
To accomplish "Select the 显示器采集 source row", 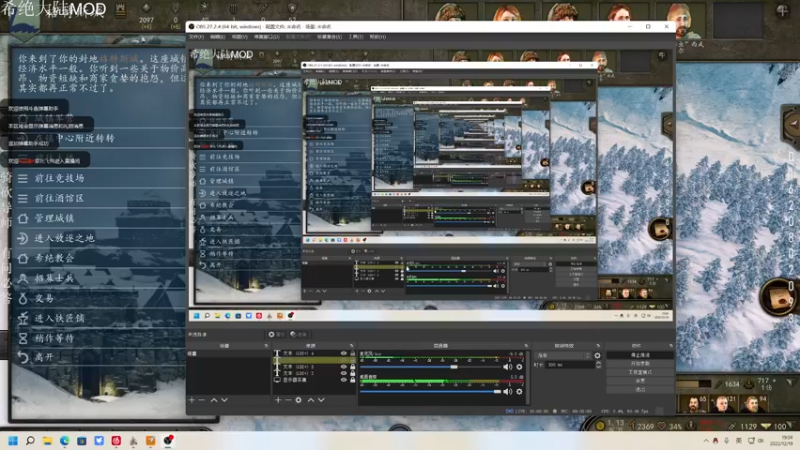I will [x=314, y=380].
